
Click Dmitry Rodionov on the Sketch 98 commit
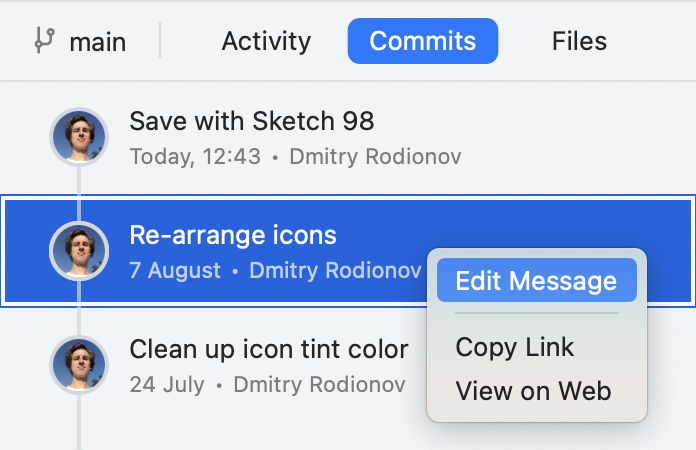376,157
